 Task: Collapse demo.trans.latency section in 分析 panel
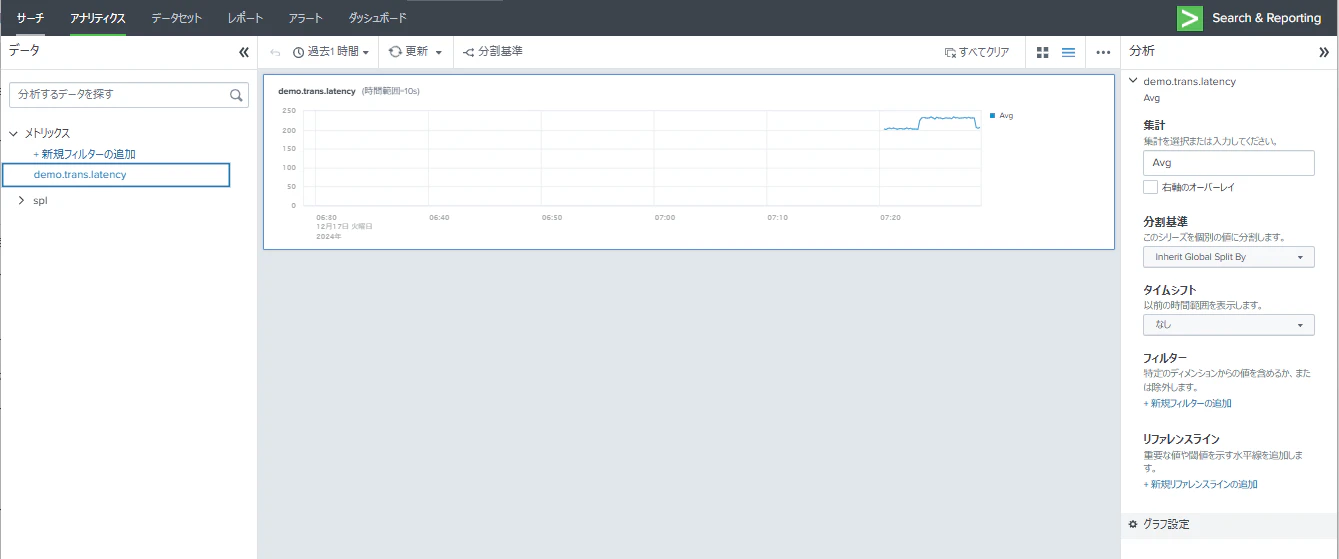click(1132, 81)
